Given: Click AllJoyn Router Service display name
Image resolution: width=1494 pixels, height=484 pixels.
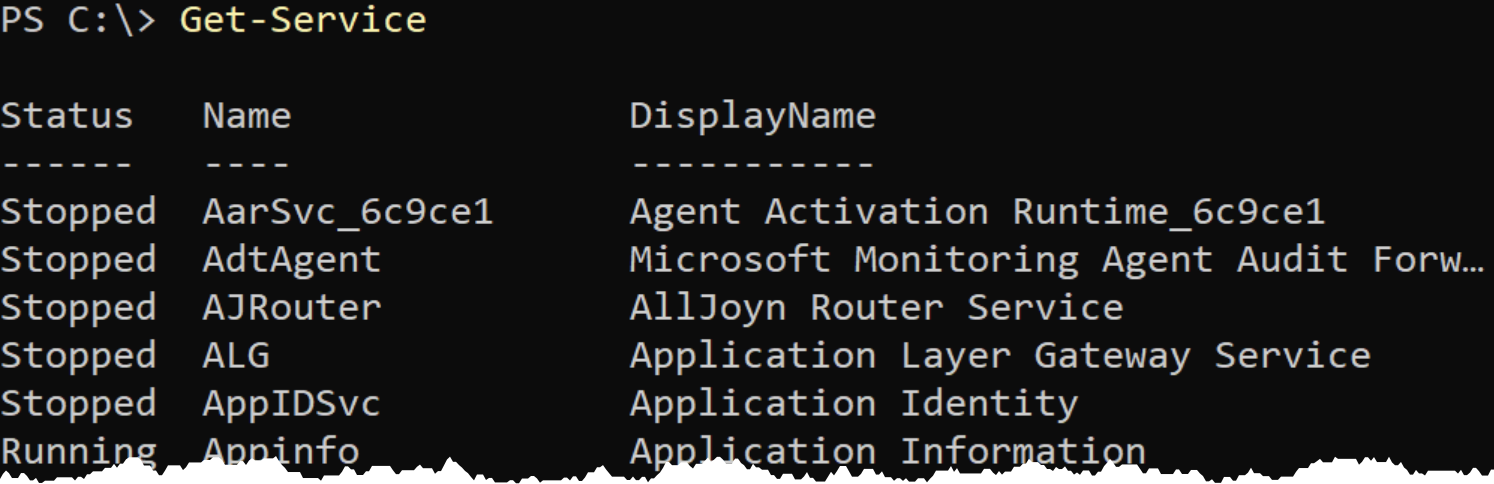Looking at the screenshot, I should (x=876, y=308).
